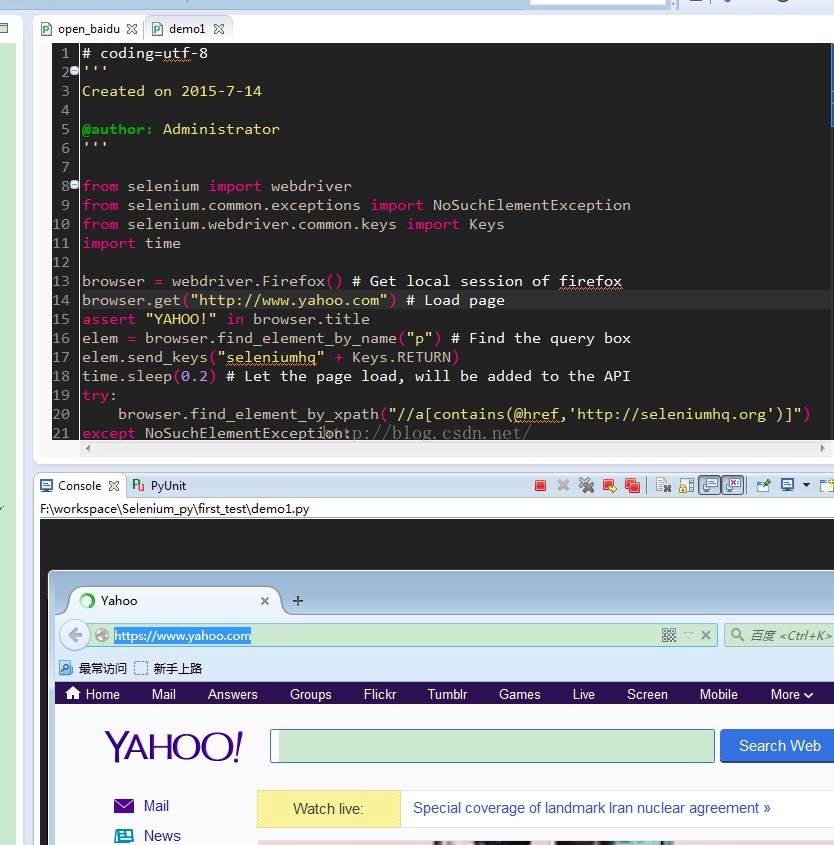Switch to open_baidu editor tab

pyautogui.click(x=88, y=29)
